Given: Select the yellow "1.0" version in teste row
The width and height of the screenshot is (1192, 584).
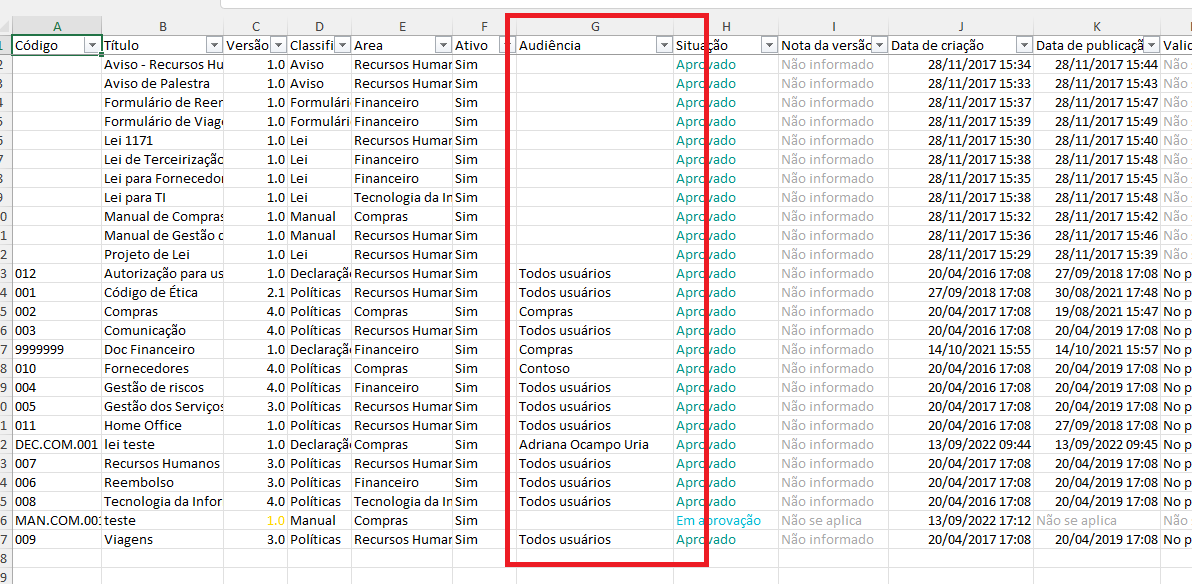Looking at the screenshot, I should tap(255, 521).
